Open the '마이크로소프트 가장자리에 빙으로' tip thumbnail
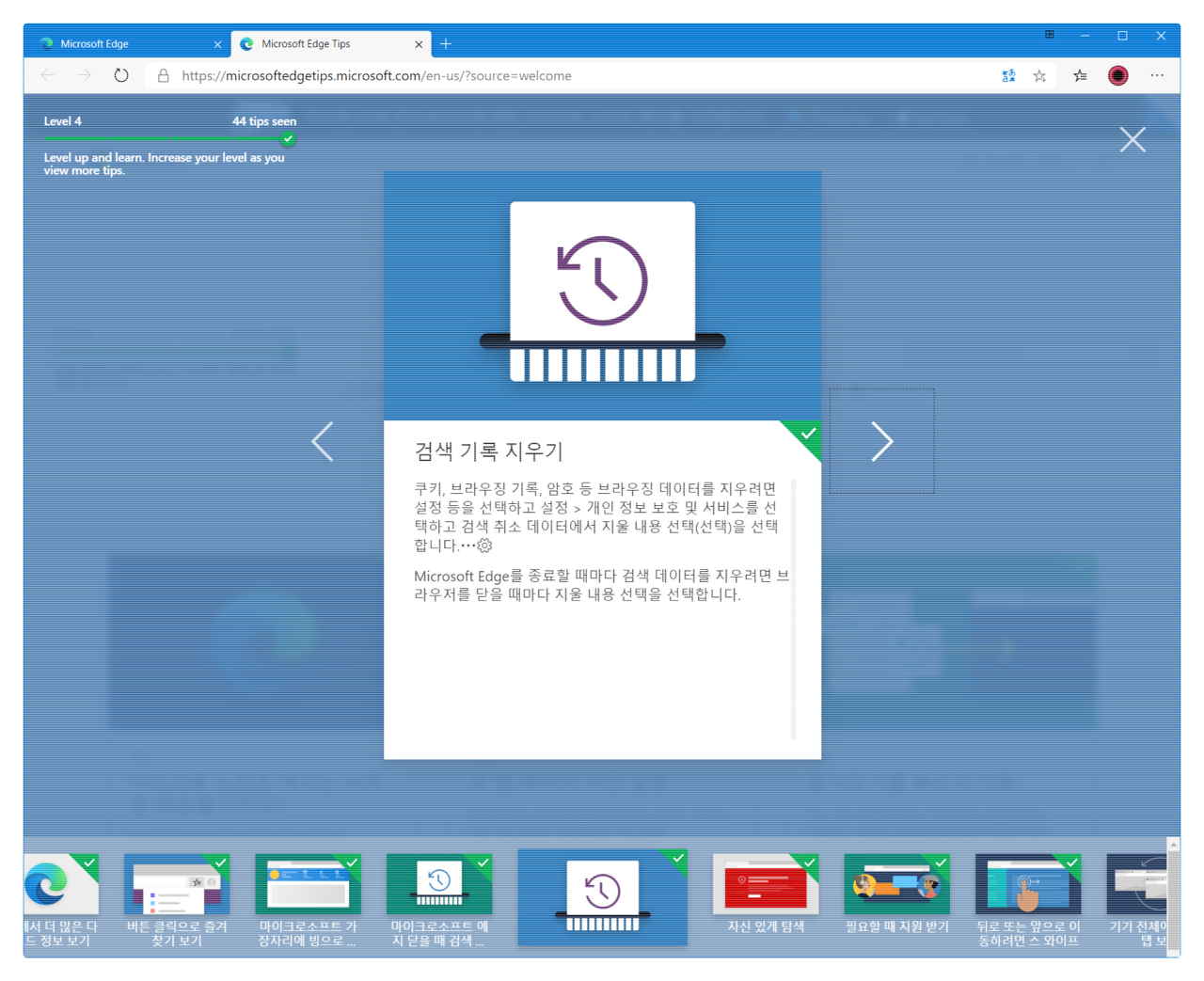 (x=309, y=884)
